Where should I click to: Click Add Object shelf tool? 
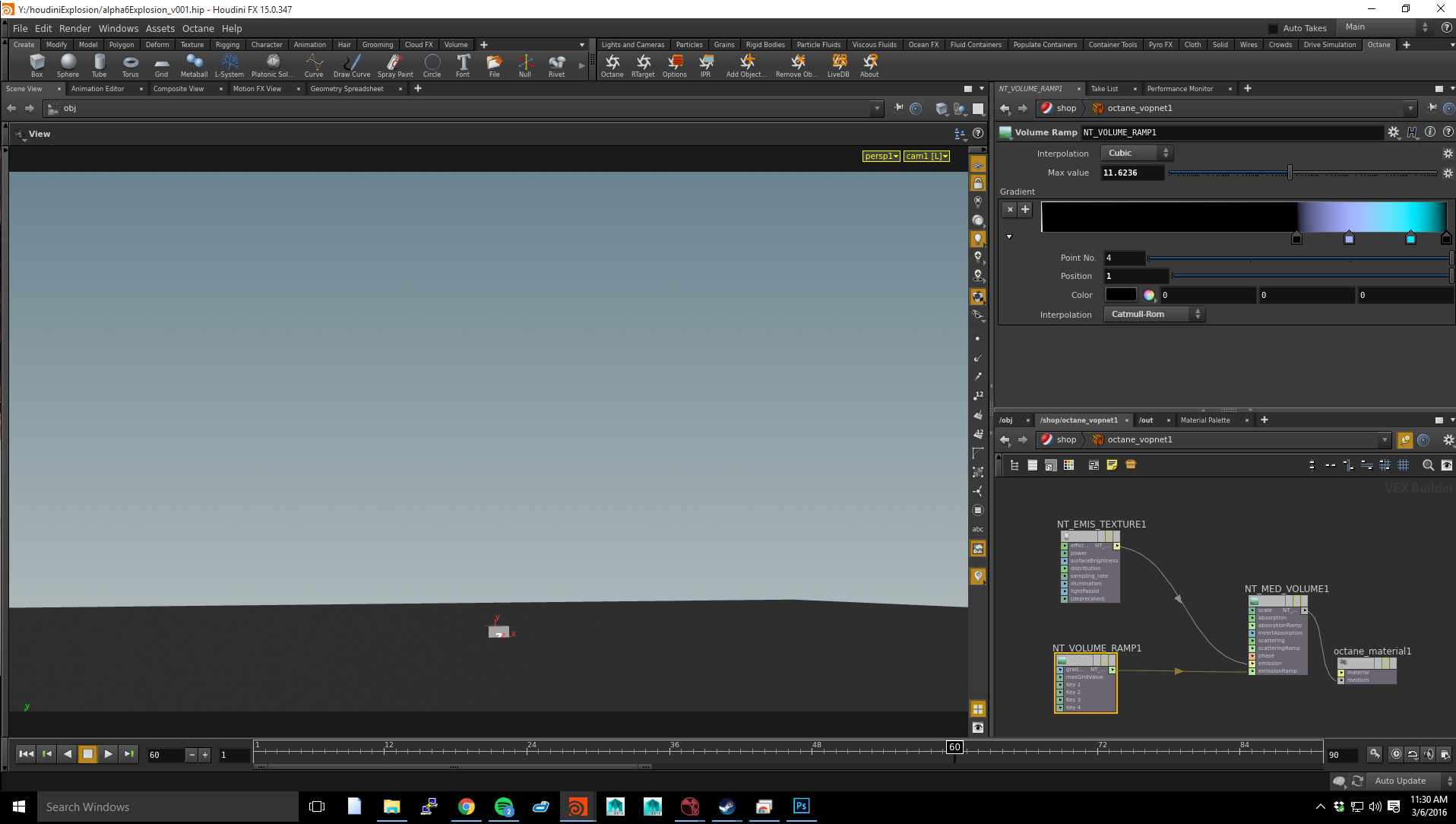tap(746, 65)
